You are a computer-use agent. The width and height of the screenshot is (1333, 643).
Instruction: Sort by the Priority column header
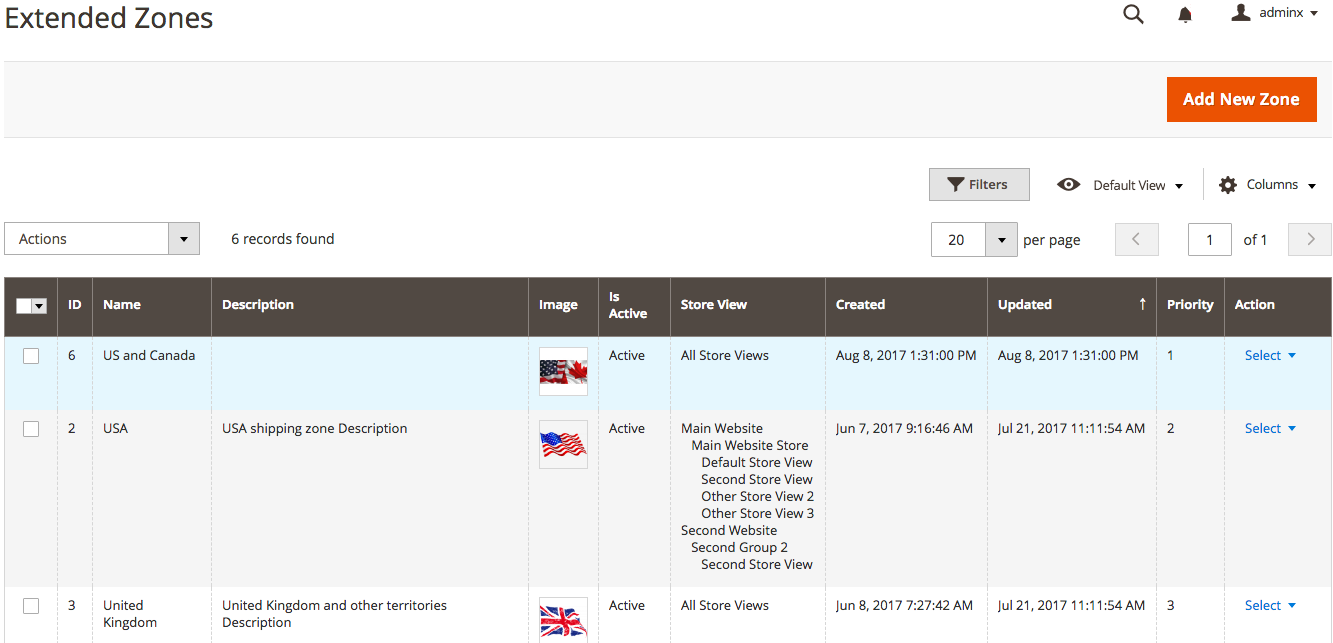[1190, 305]
